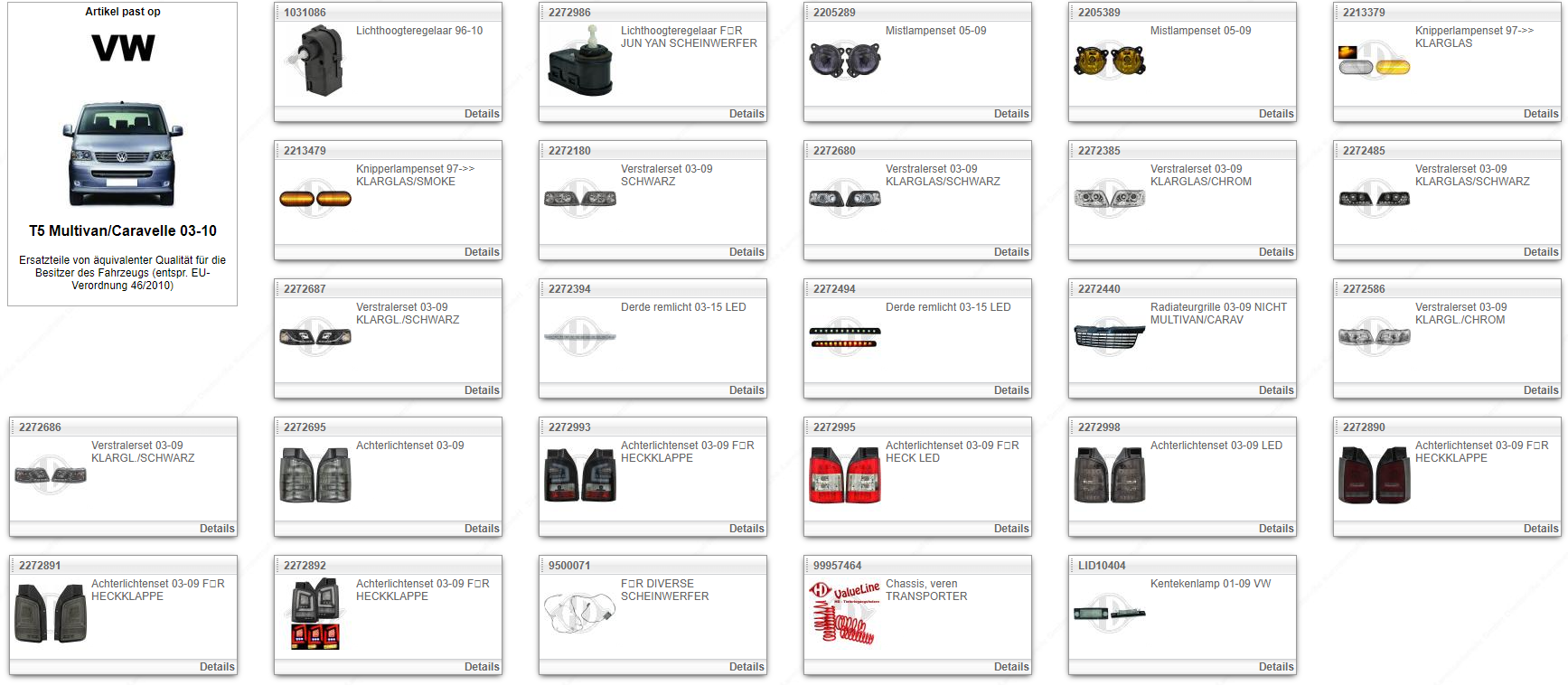Open Details for Knipperlampenset 2213379

(1540, 114)
